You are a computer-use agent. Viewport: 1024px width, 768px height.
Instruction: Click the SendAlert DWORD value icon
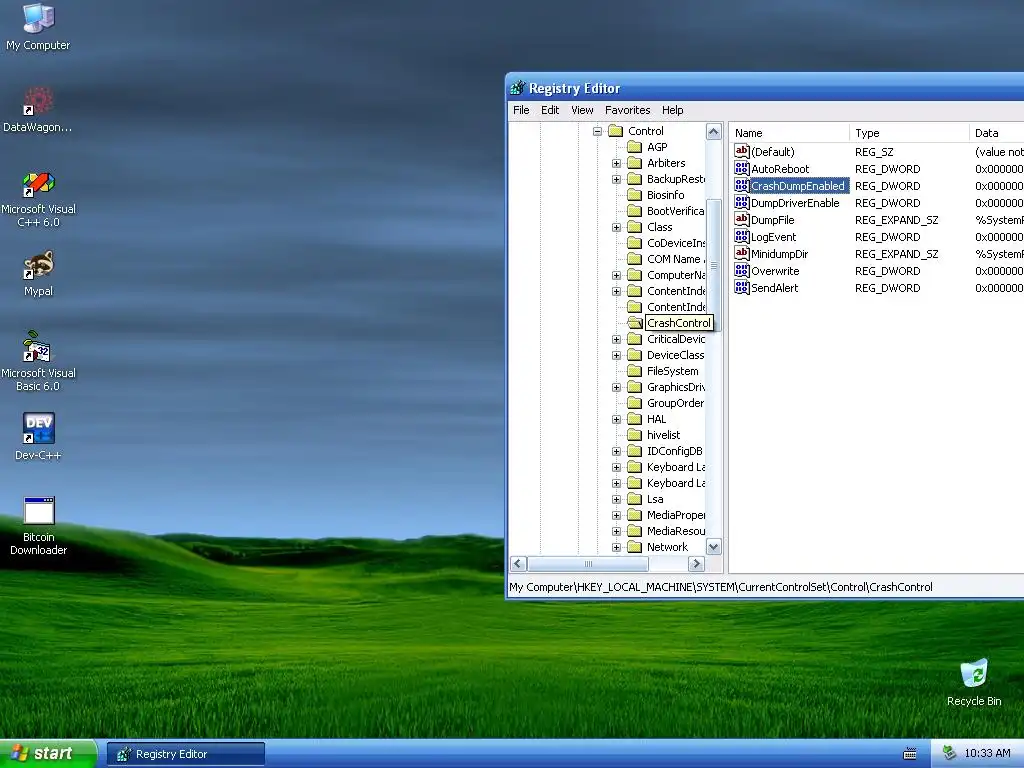[741, 287]
